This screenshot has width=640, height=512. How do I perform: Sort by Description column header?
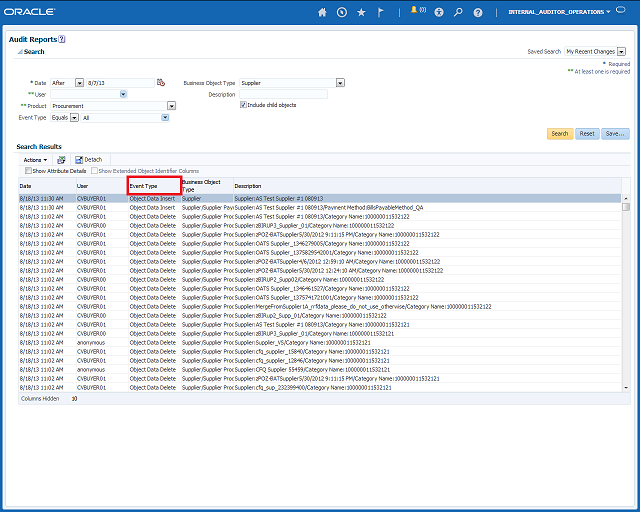pos(427,186)
